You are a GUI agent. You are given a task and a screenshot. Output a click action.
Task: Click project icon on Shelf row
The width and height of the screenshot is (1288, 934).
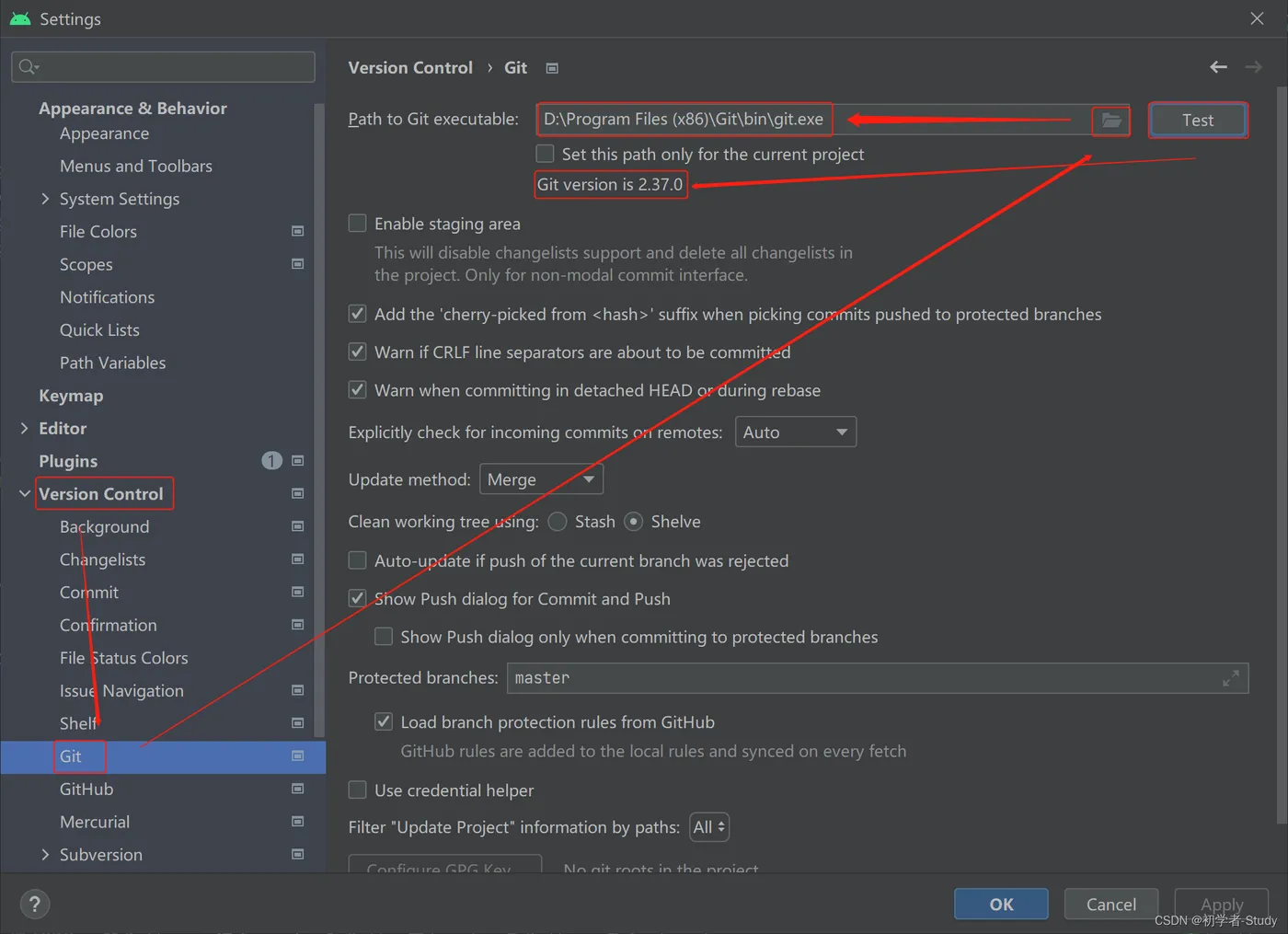tap(297, 723)
